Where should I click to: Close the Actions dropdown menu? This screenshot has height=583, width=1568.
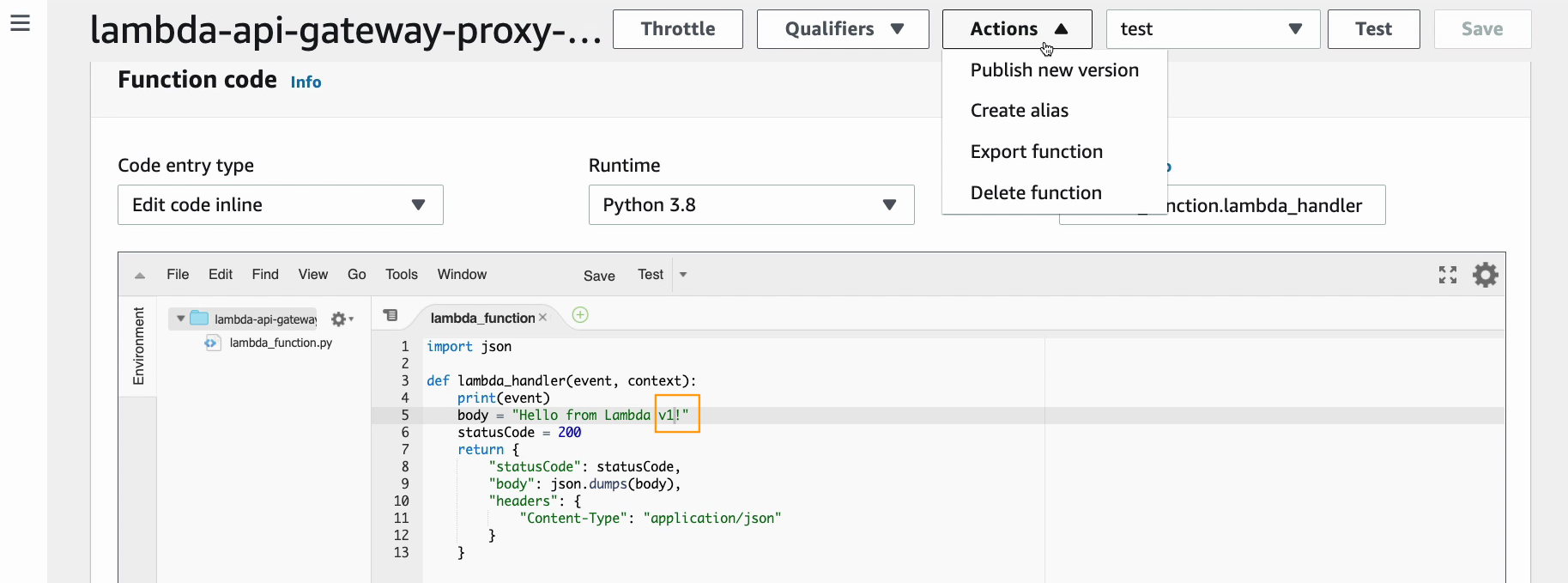(1017, 29)
